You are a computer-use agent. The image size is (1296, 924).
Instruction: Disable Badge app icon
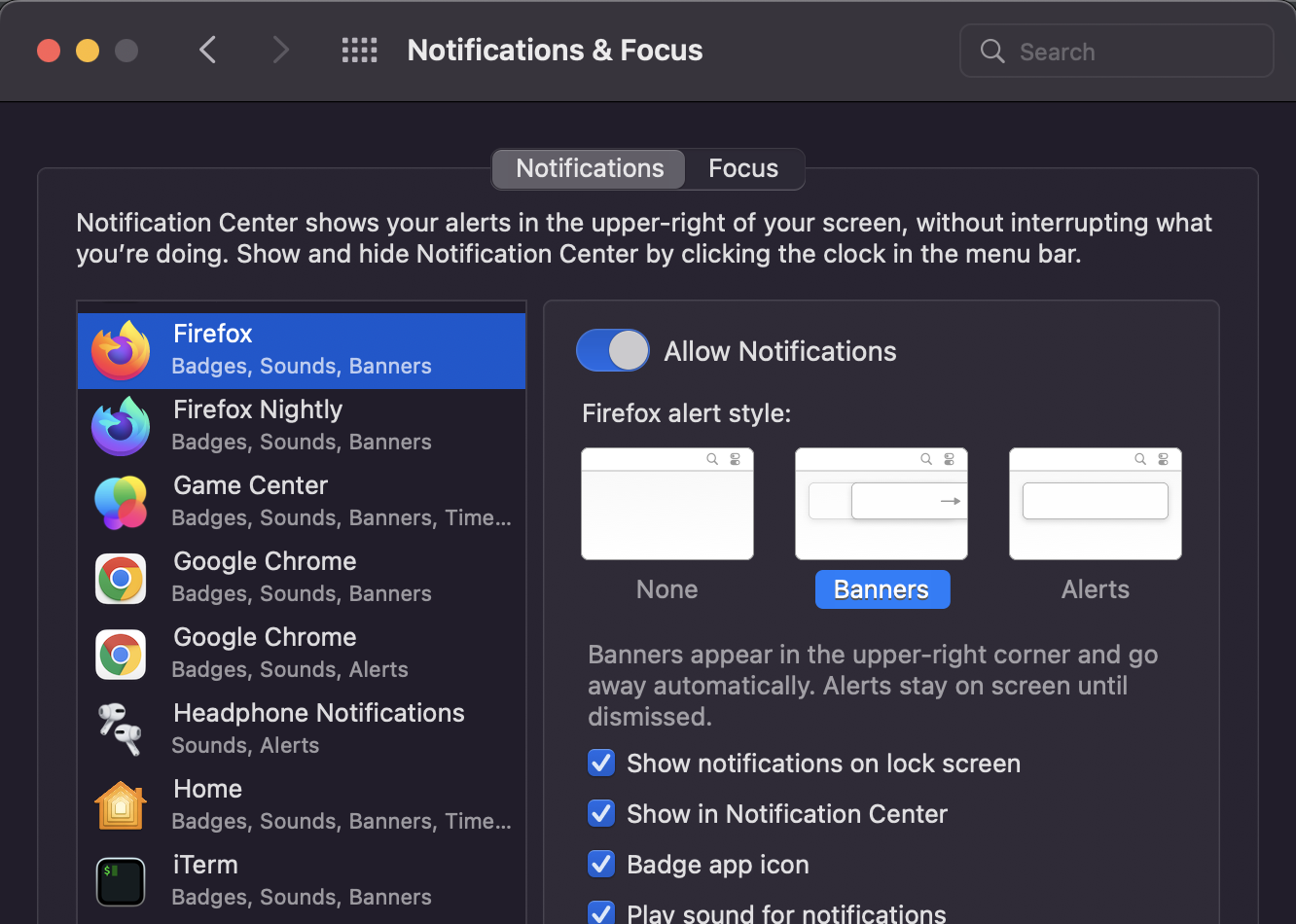[x=601, y=864]
